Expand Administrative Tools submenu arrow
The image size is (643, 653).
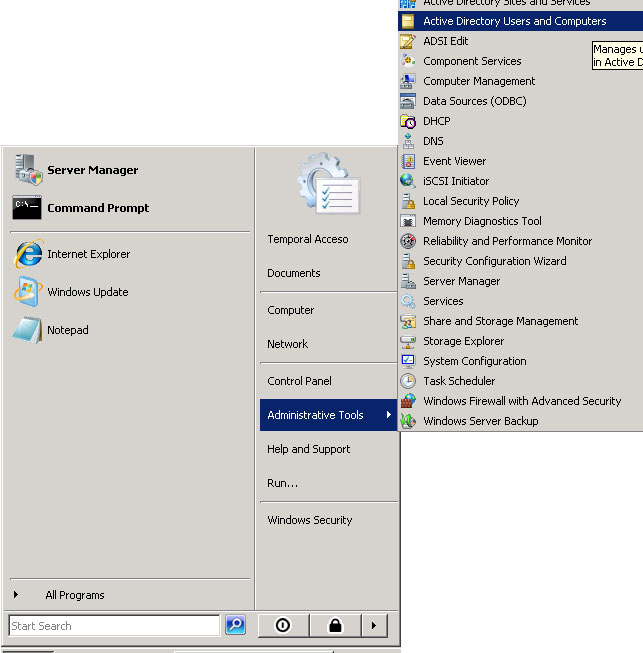[x=389, y=415]
